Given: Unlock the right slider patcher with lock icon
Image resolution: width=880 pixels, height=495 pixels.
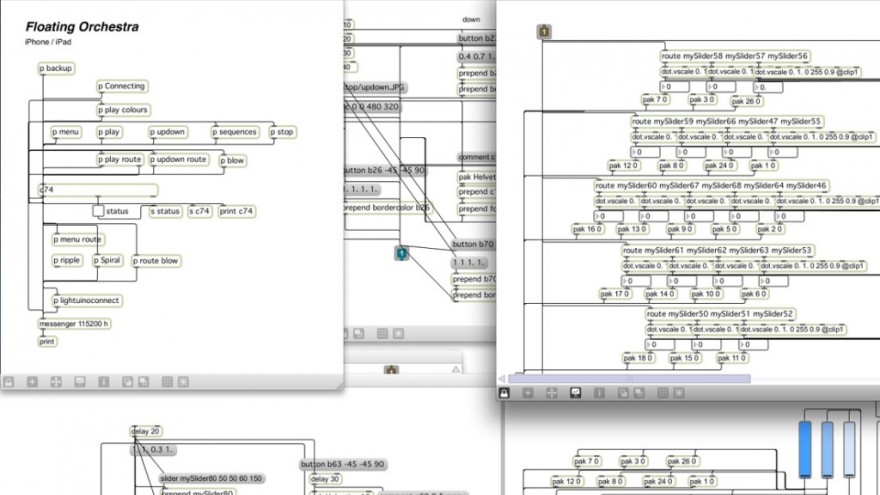Looking at the screenshot, I should tap(506, 393).
